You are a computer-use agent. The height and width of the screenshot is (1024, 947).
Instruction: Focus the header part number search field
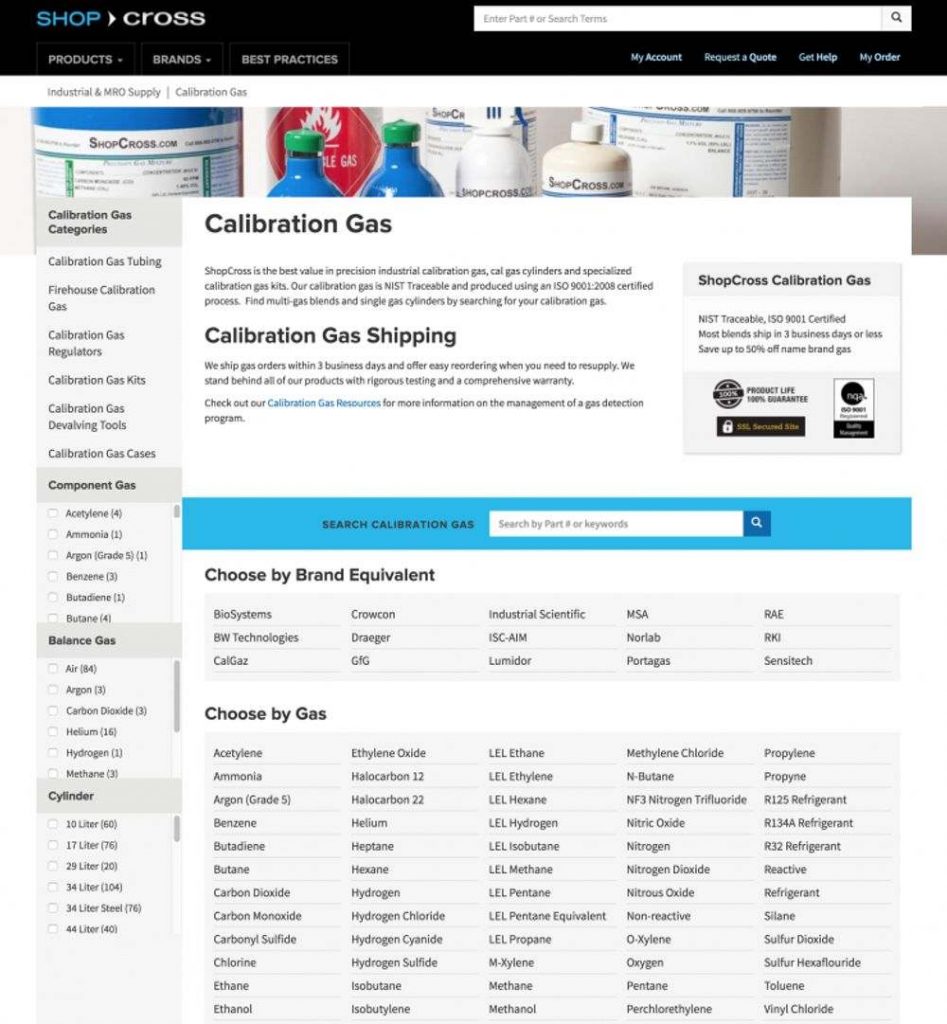click(677, 19)
